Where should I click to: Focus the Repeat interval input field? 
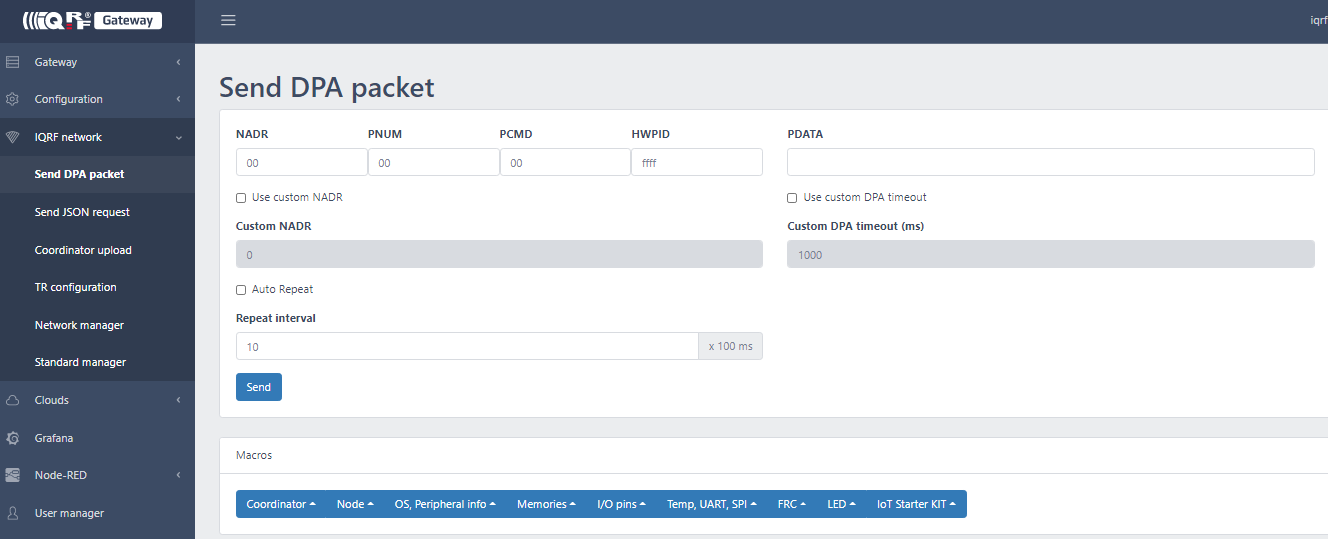[467, 346]
